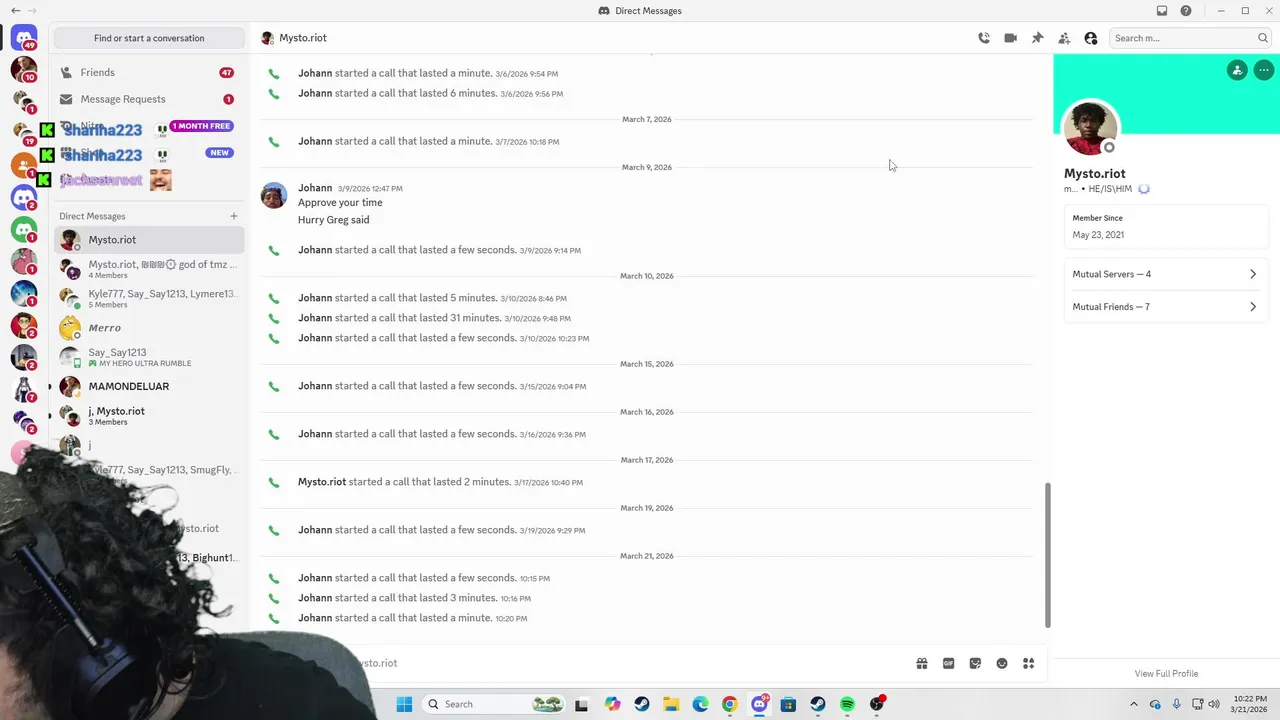
Task: Open the j, Mysto.riot group DM
Action: [149, 415]
